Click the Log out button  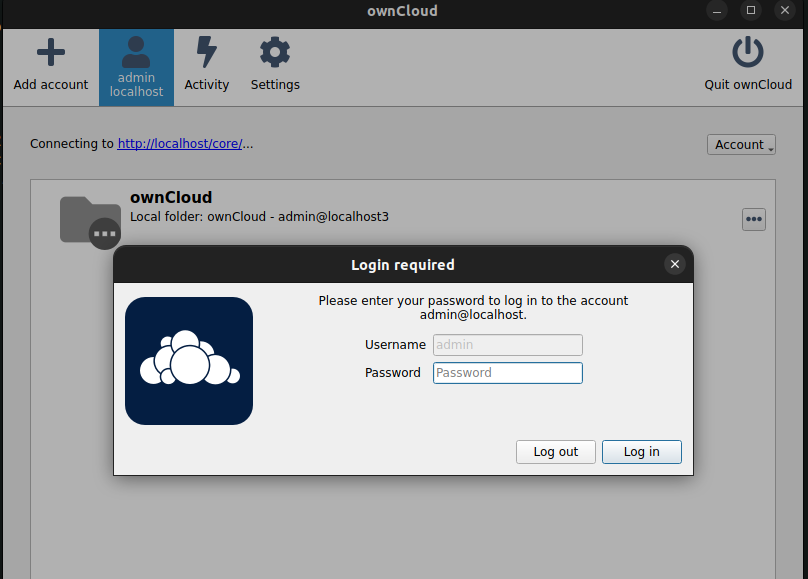coord(555,451)
